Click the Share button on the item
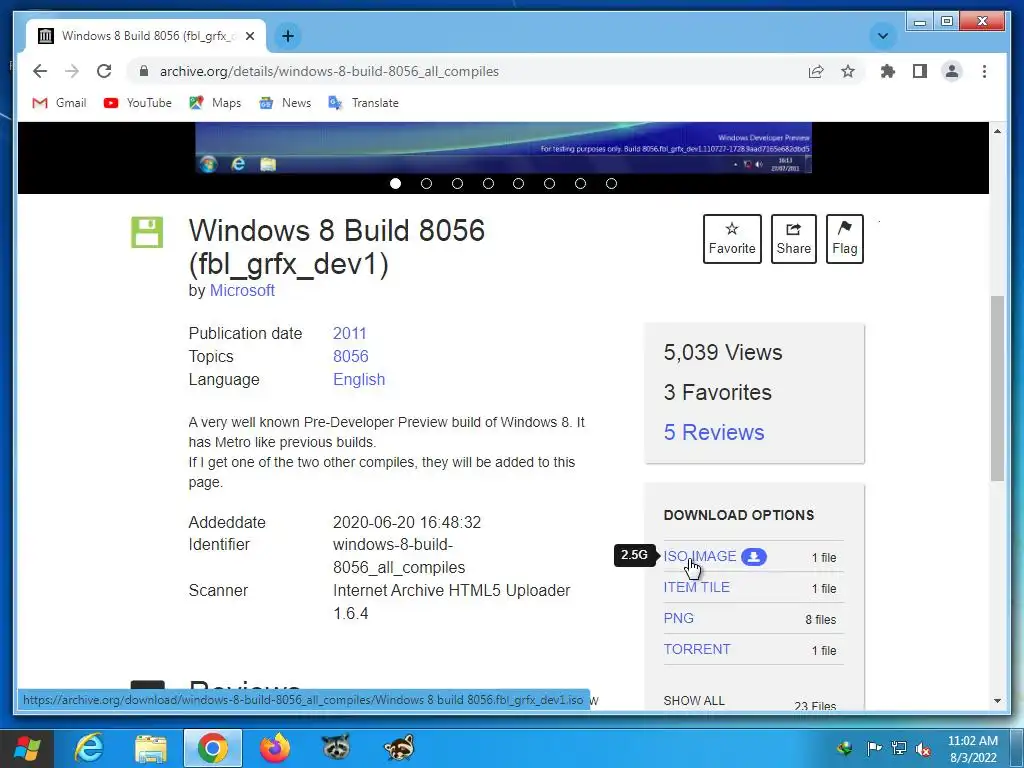Image resolution: width=1024 pixels, height=768 pixels. [x=793, y=238]
